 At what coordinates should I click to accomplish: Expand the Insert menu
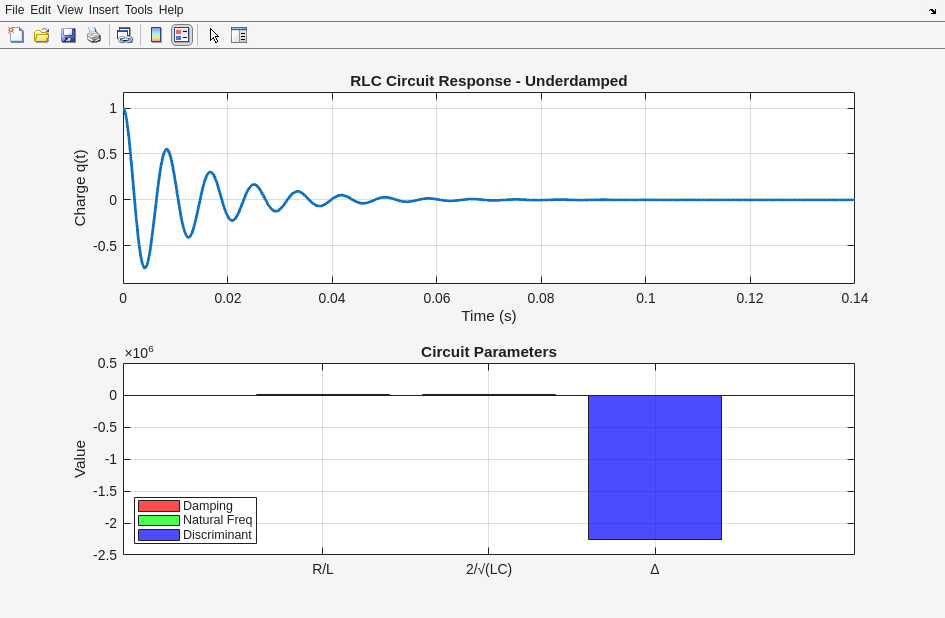pos(103,10)
